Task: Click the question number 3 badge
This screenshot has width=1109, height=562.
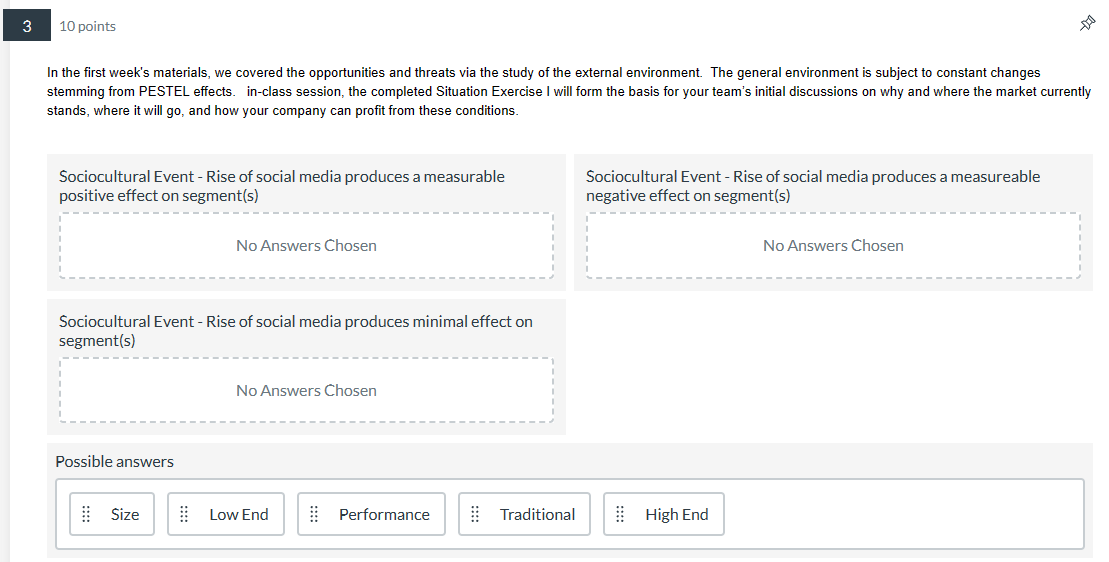Action: click(x=27, y=25)
